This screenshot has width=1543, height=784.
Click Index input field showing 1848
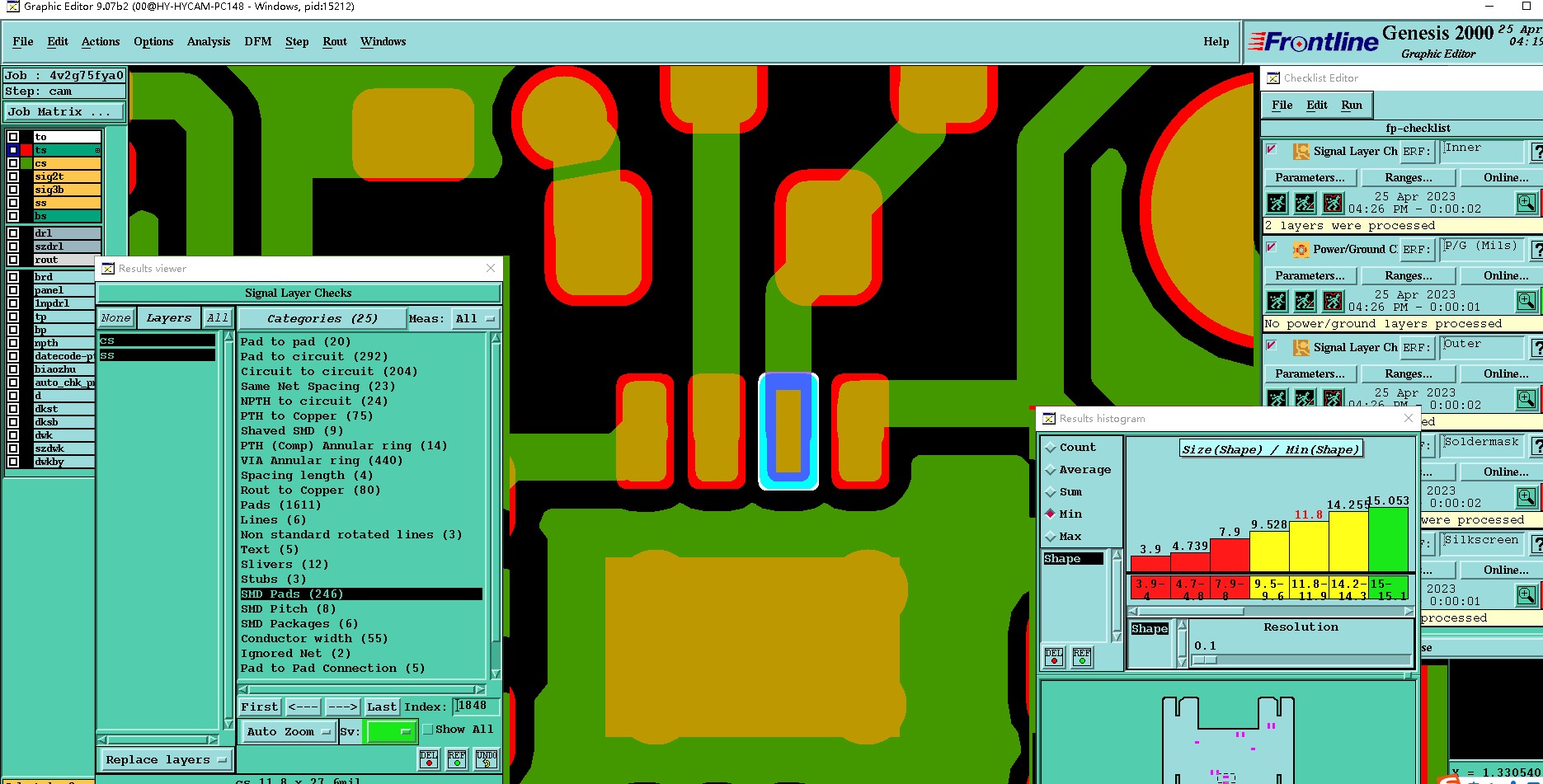476,707
